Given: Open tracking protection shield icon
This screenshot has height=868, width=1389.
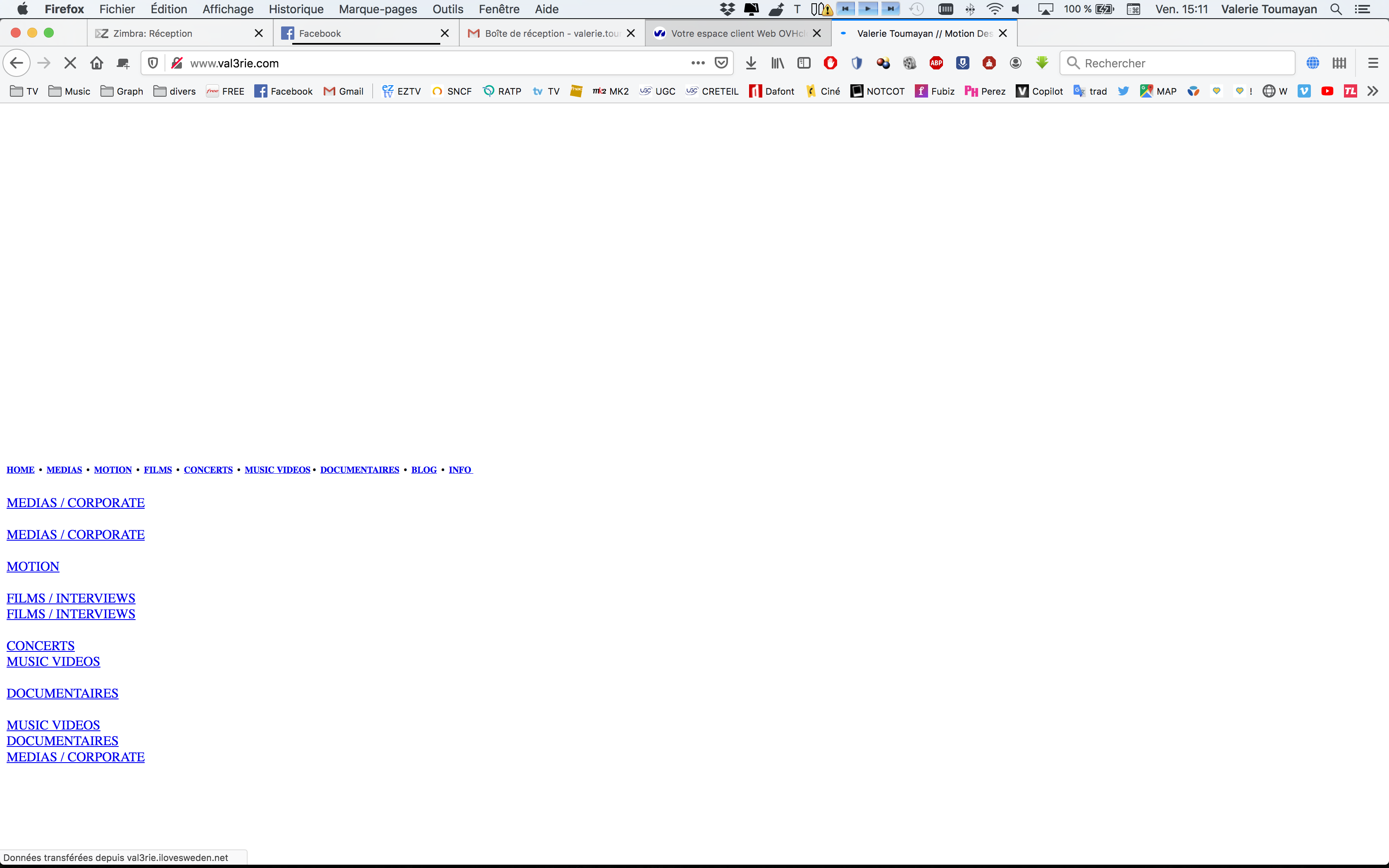Looking at the screenshot, I should (153, 63).
